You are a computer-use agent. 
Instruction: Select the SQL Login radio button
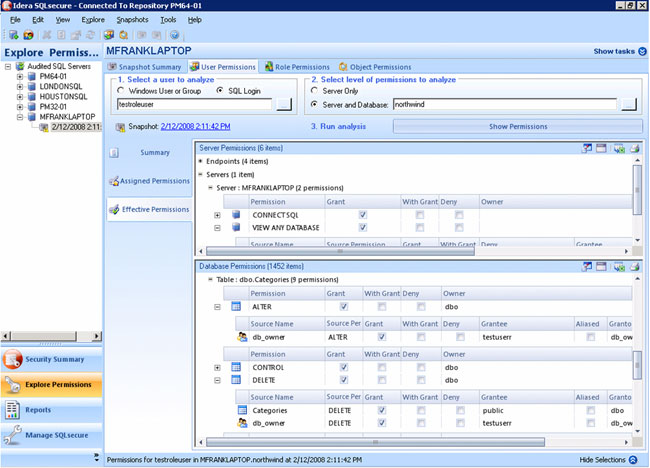pos(220,90)
